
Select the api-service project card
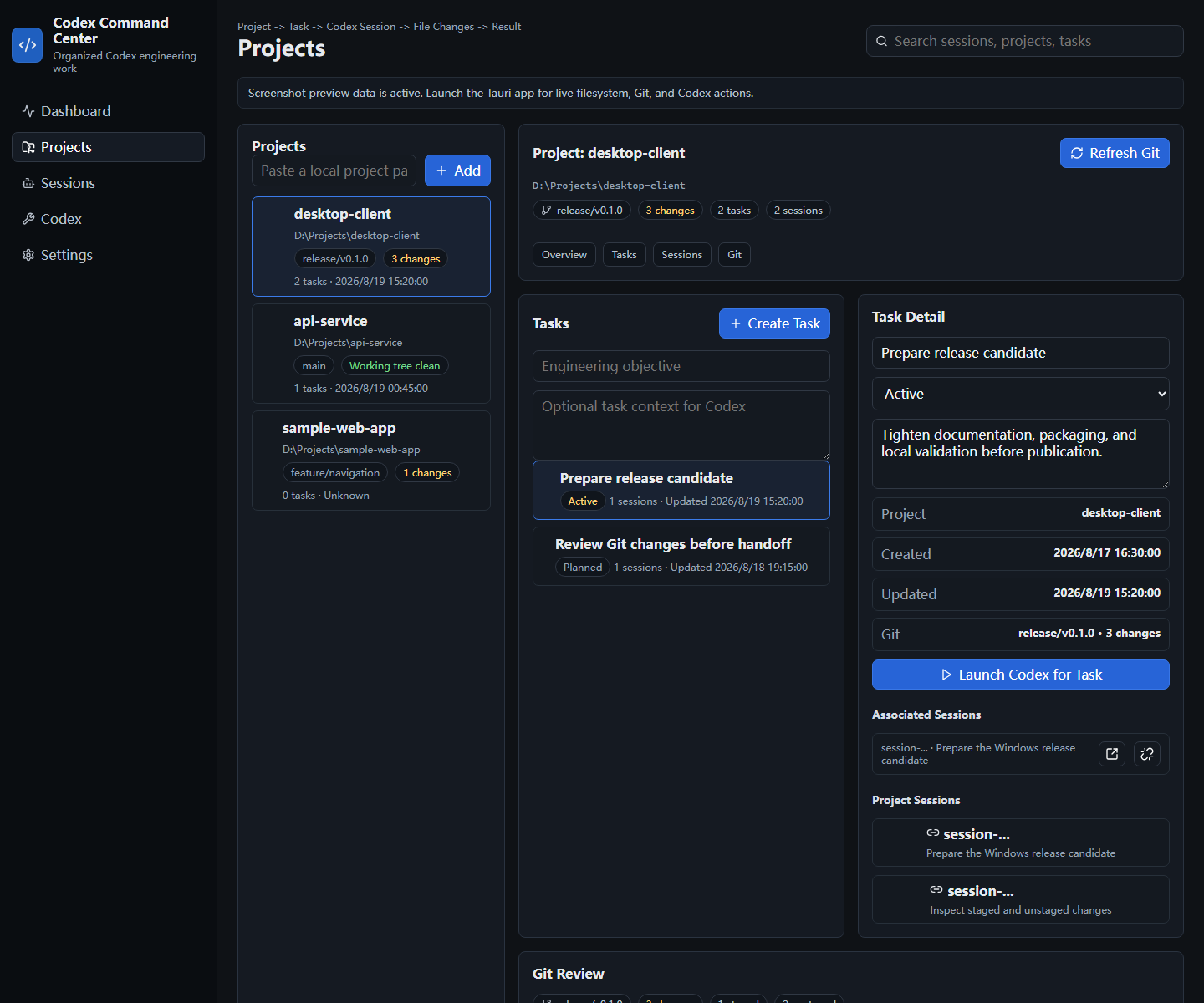pos(370,354)
